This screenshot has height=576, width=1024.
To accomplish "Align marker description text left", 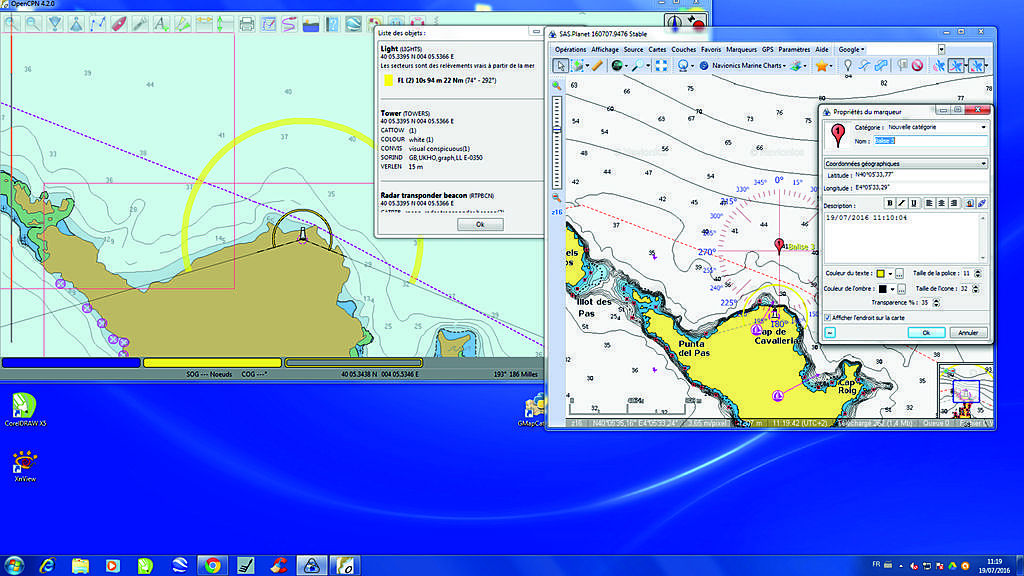I will pos(929,204).
